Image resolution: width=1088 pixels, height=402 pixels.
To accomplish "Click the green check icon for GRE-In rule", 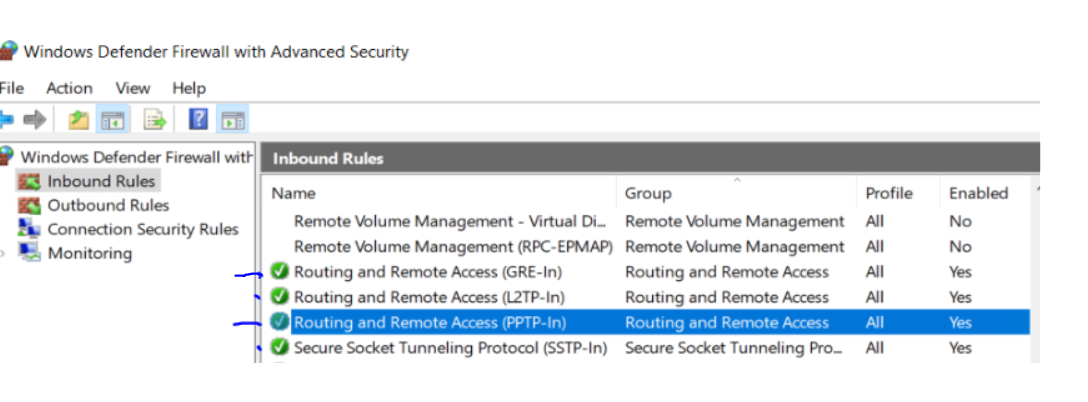I will pos(280,271).
